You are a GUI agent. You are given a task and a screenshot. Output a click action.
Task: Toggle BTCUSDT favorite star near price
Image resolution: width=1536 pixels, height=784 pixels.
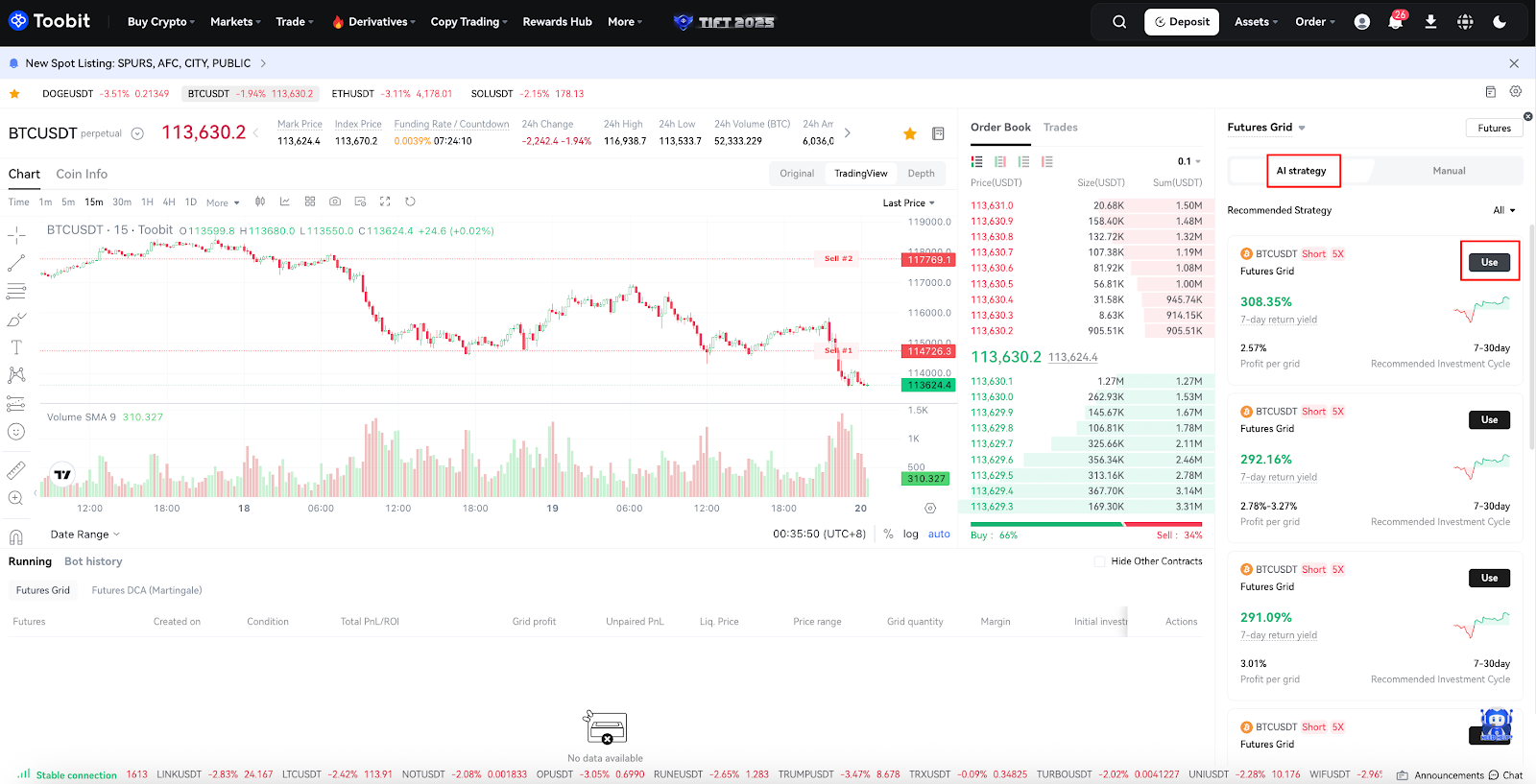pyautogui.click(x=910, y=133)
